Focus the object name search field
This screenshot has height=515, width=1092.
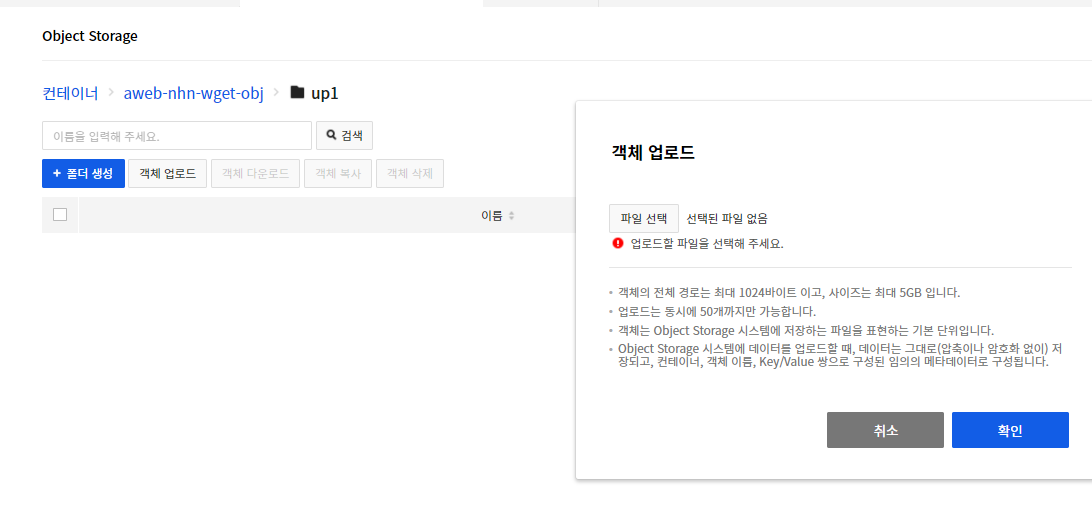coord(177,136)
